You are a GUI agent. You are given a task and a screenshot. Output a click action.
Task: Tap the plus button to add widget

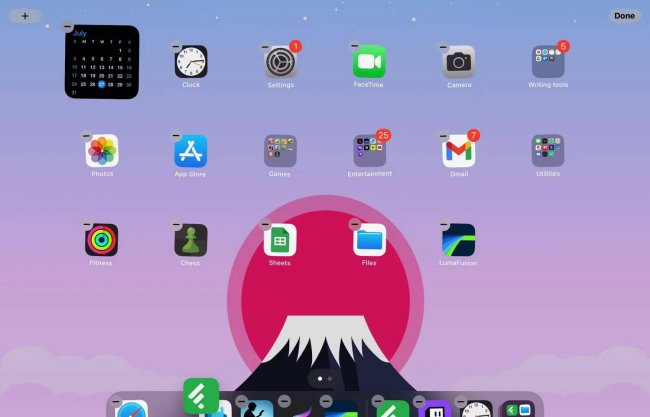25,16
